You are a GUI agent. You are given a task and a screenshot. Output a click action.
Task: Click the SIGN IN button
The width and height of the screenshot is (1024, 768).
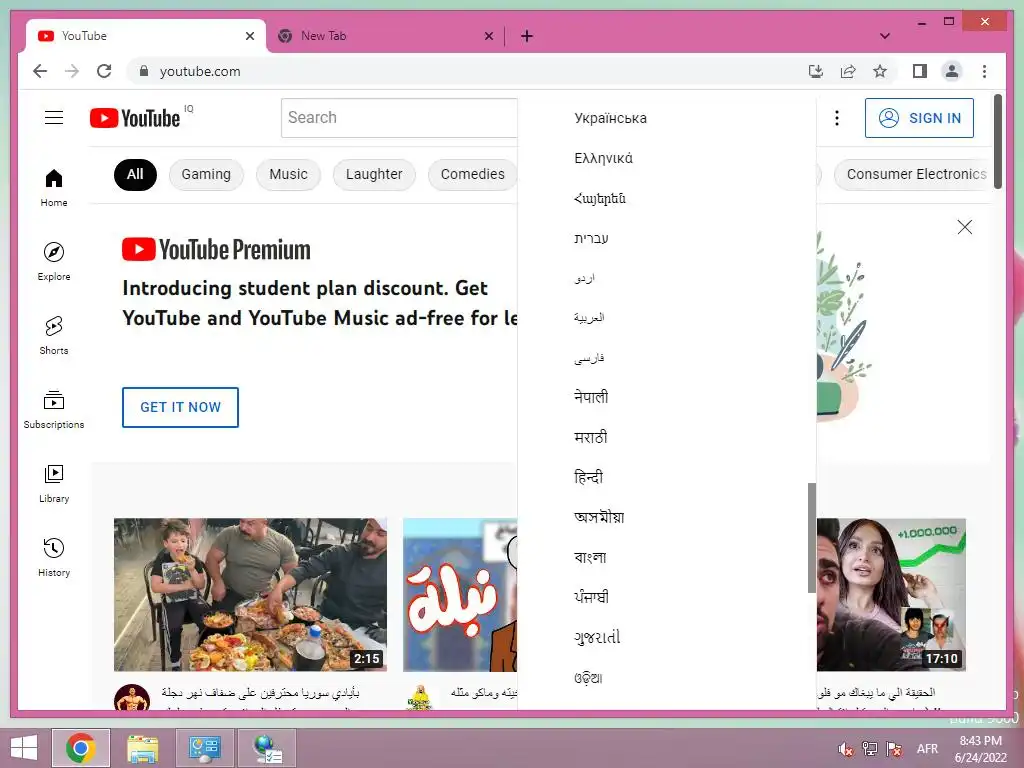click(x=919, y=118)
